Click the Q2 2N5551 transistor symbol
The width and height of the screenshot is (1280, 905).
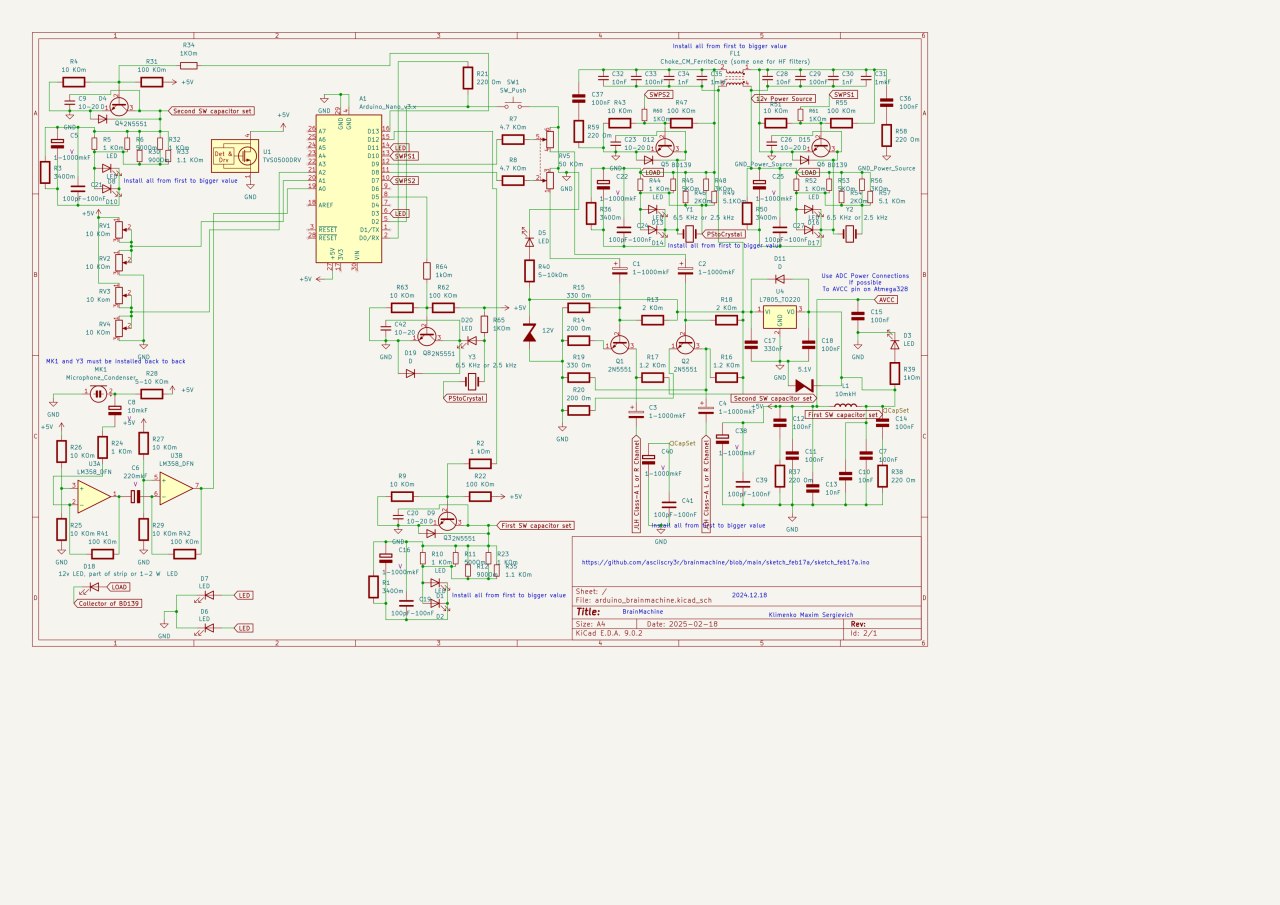[685, 344]
